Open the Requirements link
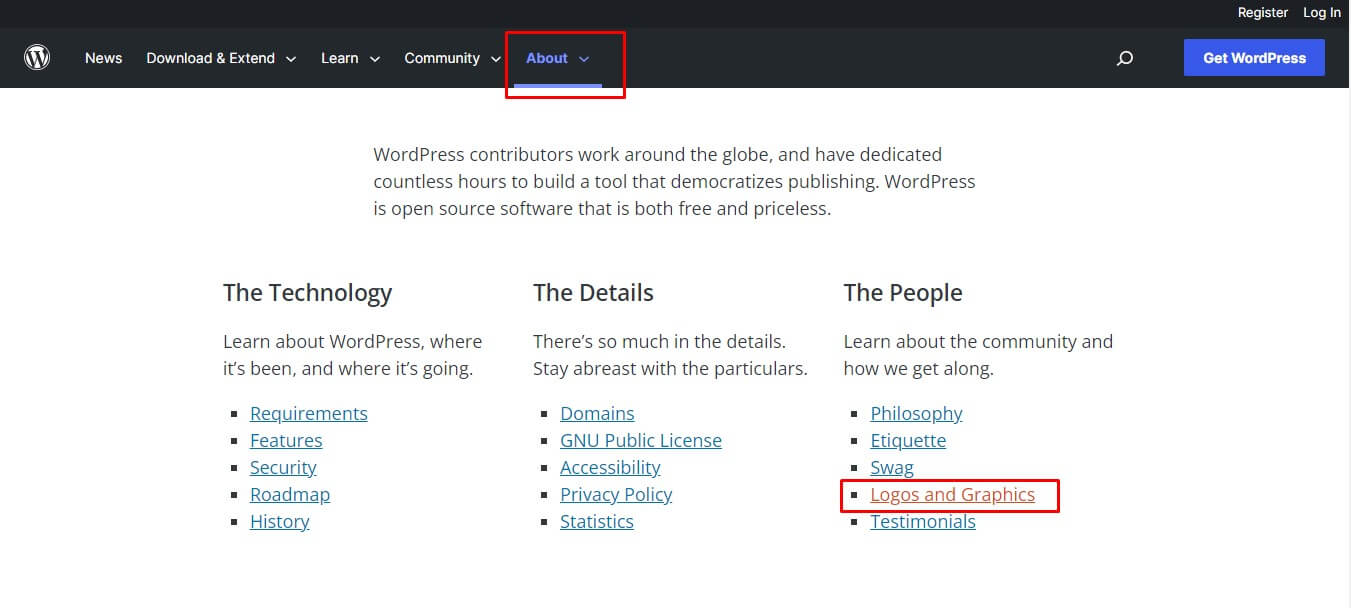1351x608 pixels. 309,413
